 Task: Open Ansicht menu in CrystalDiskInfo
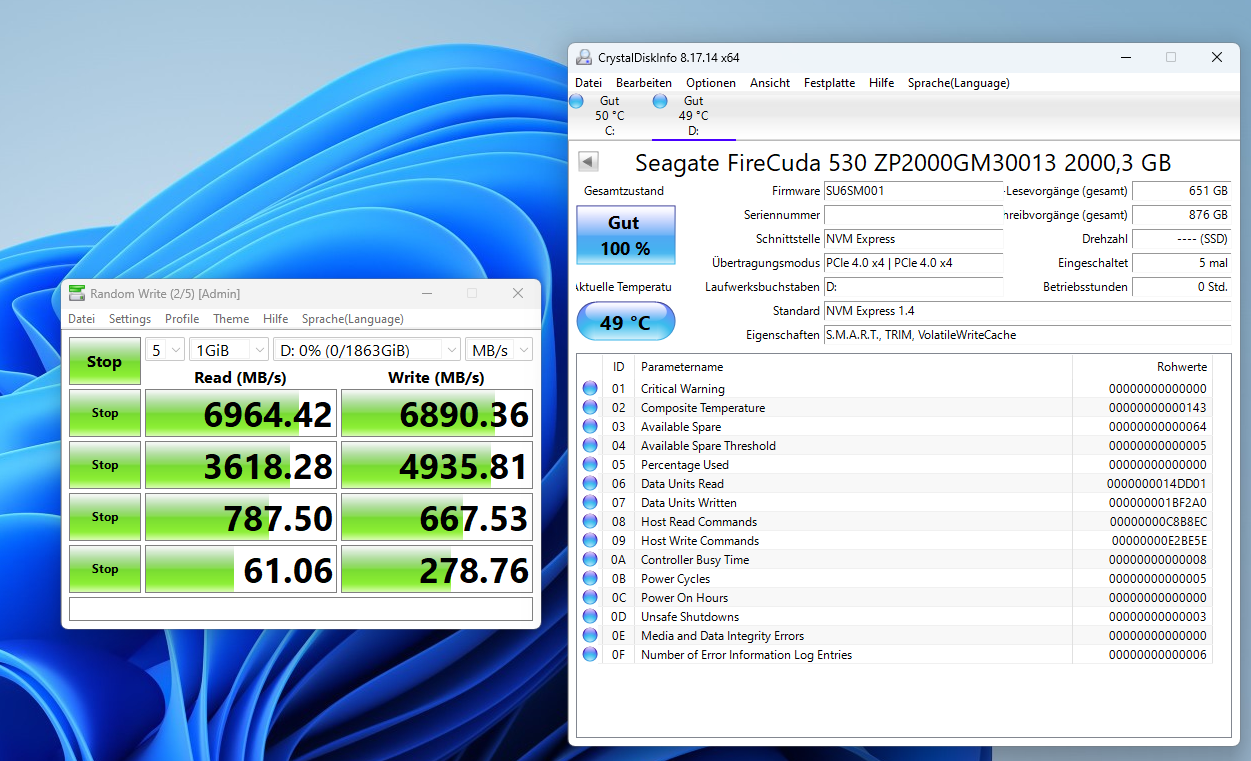pyautogui.click(x=770, y=83)
